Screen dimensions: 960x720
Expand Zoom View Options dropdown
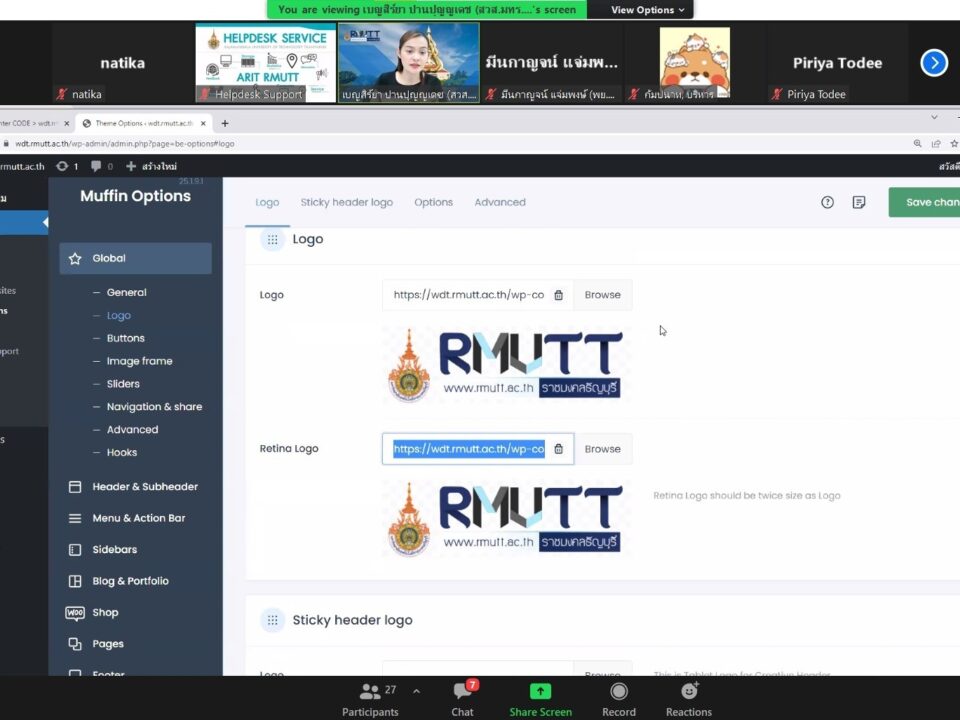tap(647, 10)
